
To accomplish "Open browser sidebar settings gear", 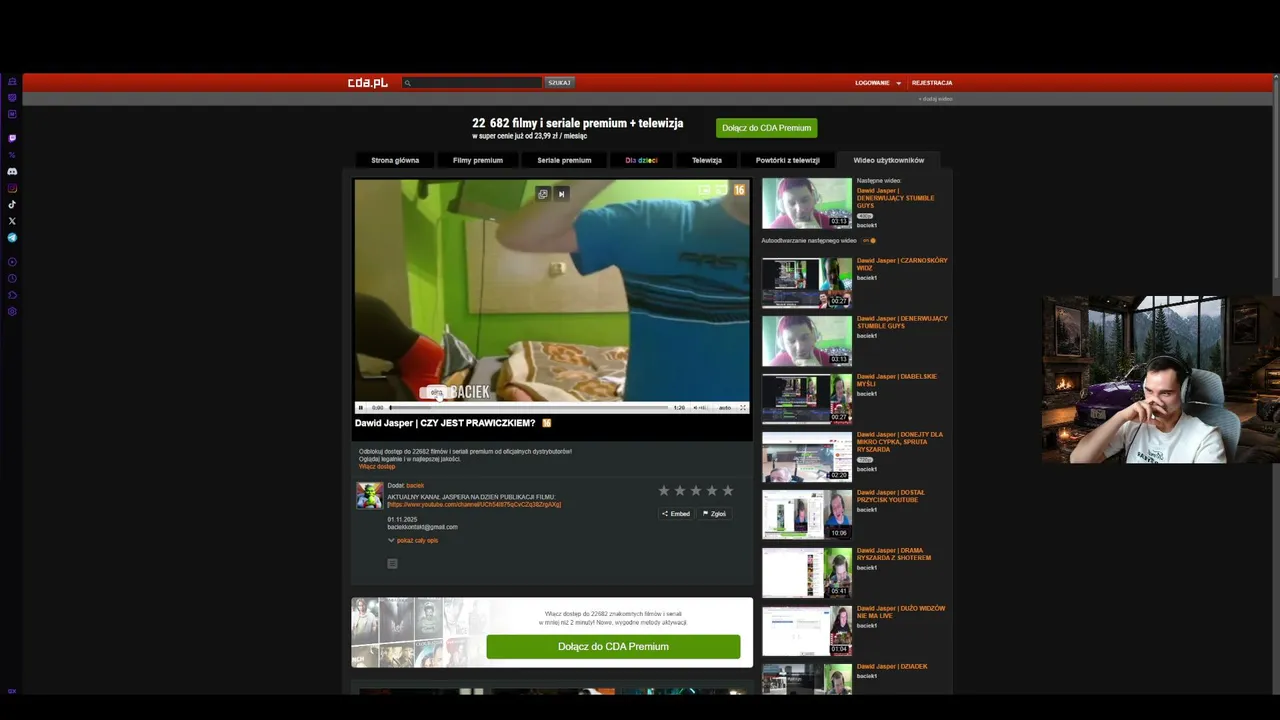I will [x=12, y=311].
